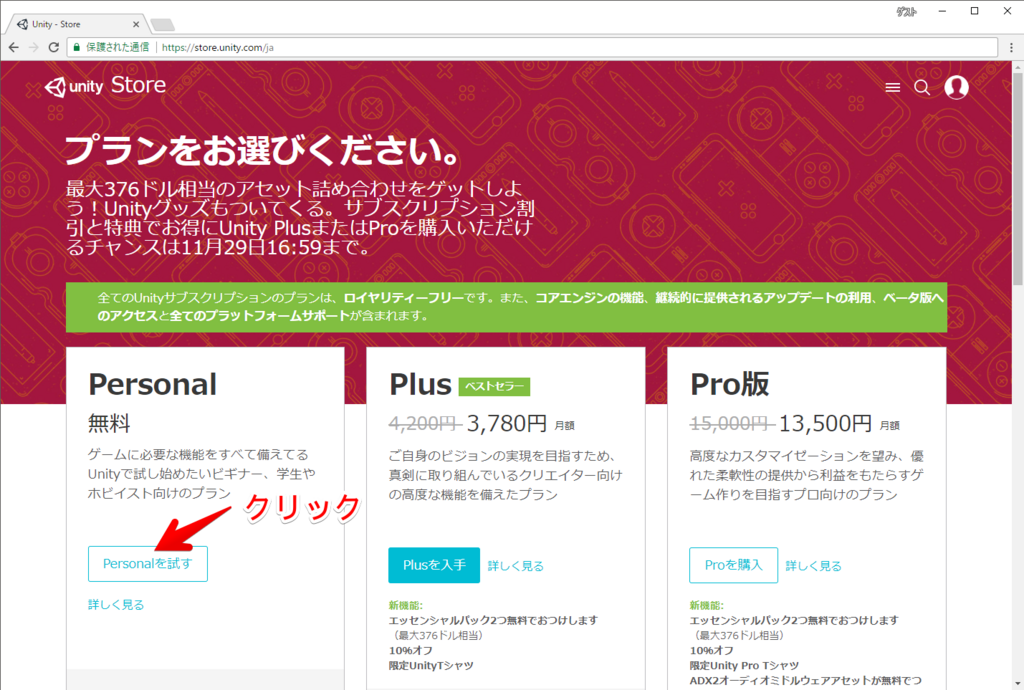Viewport: 1024px width, 690px height.
Task: Open 詳しく見る link under Personal
Action: click(116, 604)
